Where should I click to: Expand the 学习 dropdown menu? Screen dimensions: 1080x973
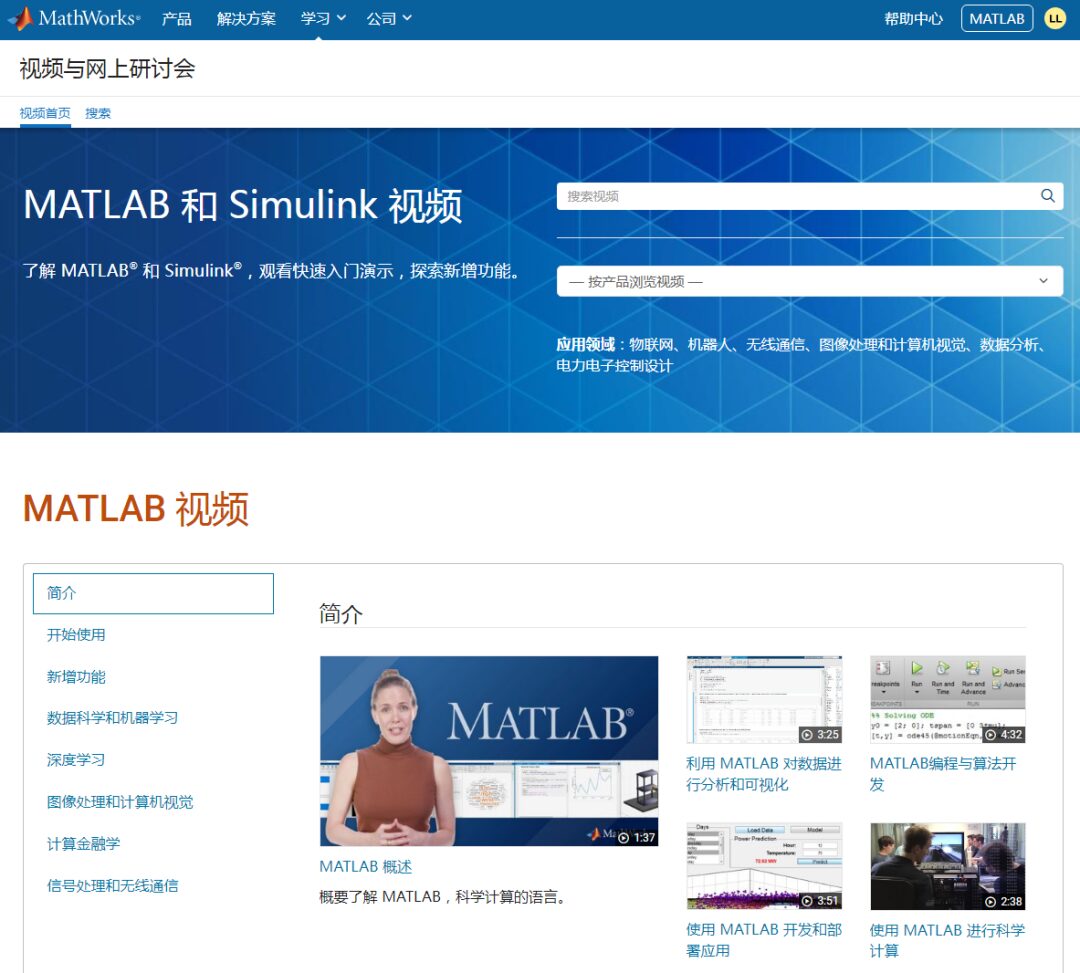click(322, 19)
